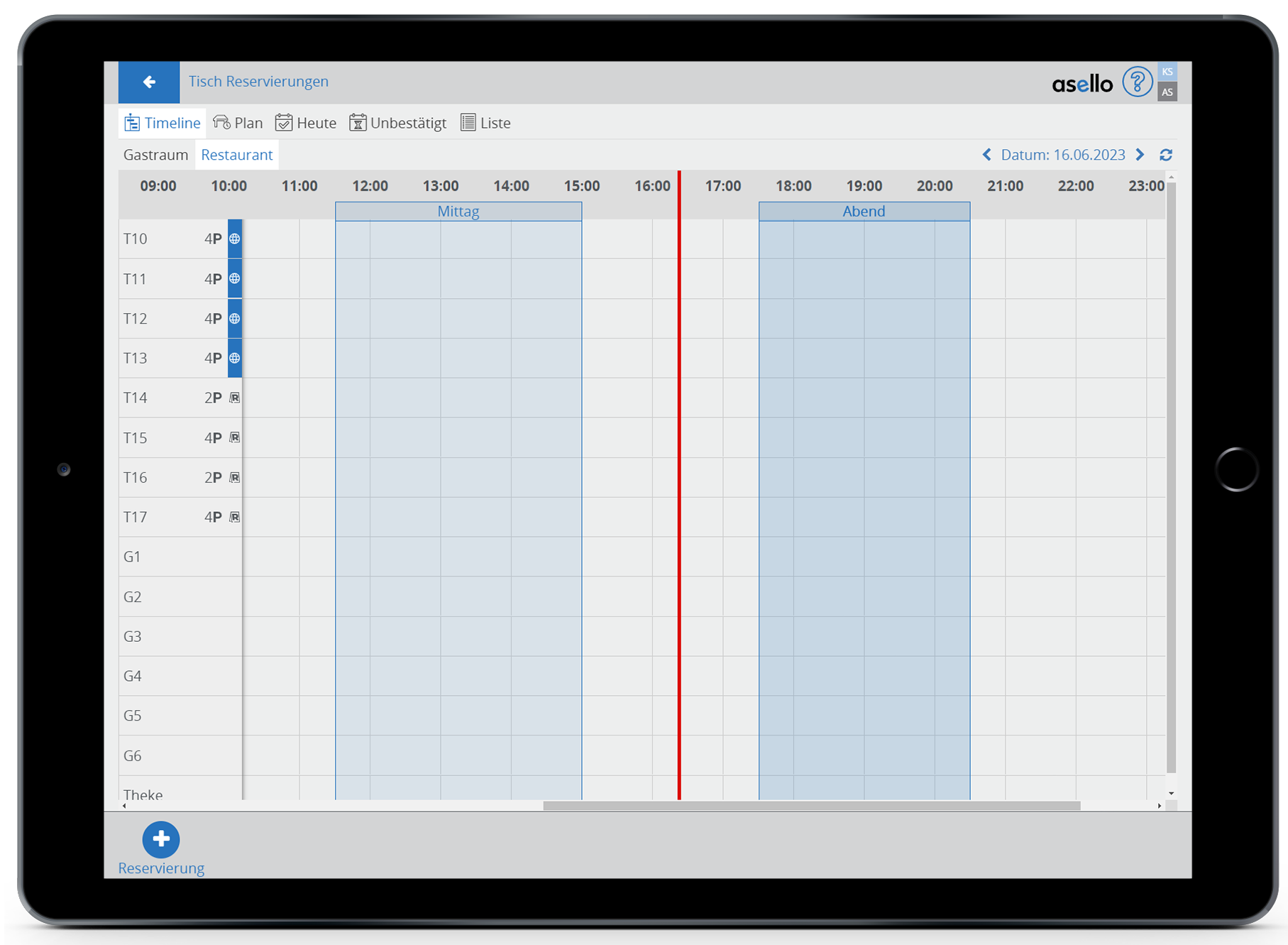The image size is (1288, 945).
Task: Click the globe icon on table T10
Action: [235, 239]
